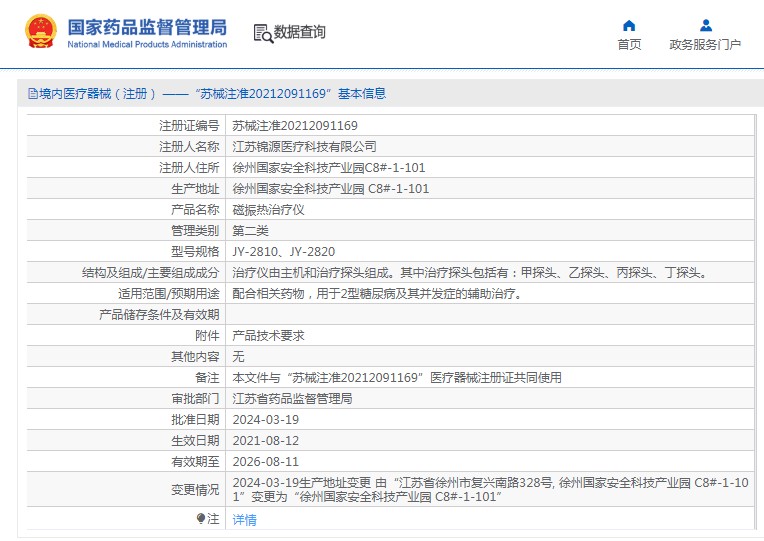Click approval date 2024-03-19
Viewport: 764px width, 541px height.
[x=266, y=419]
